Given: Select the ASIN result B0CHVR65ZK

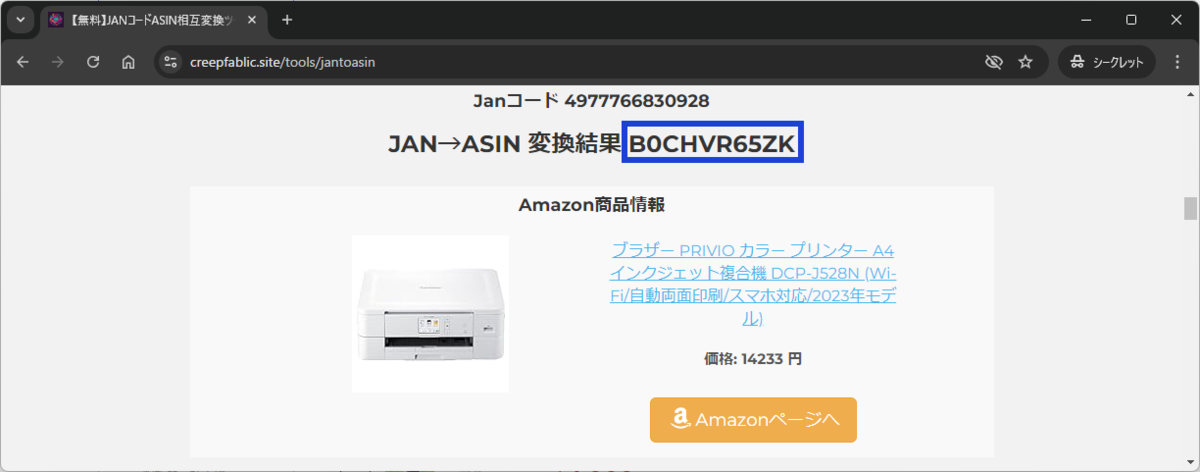Looking at the screenshot, I should pyautogui.click(x=711, y=144).
